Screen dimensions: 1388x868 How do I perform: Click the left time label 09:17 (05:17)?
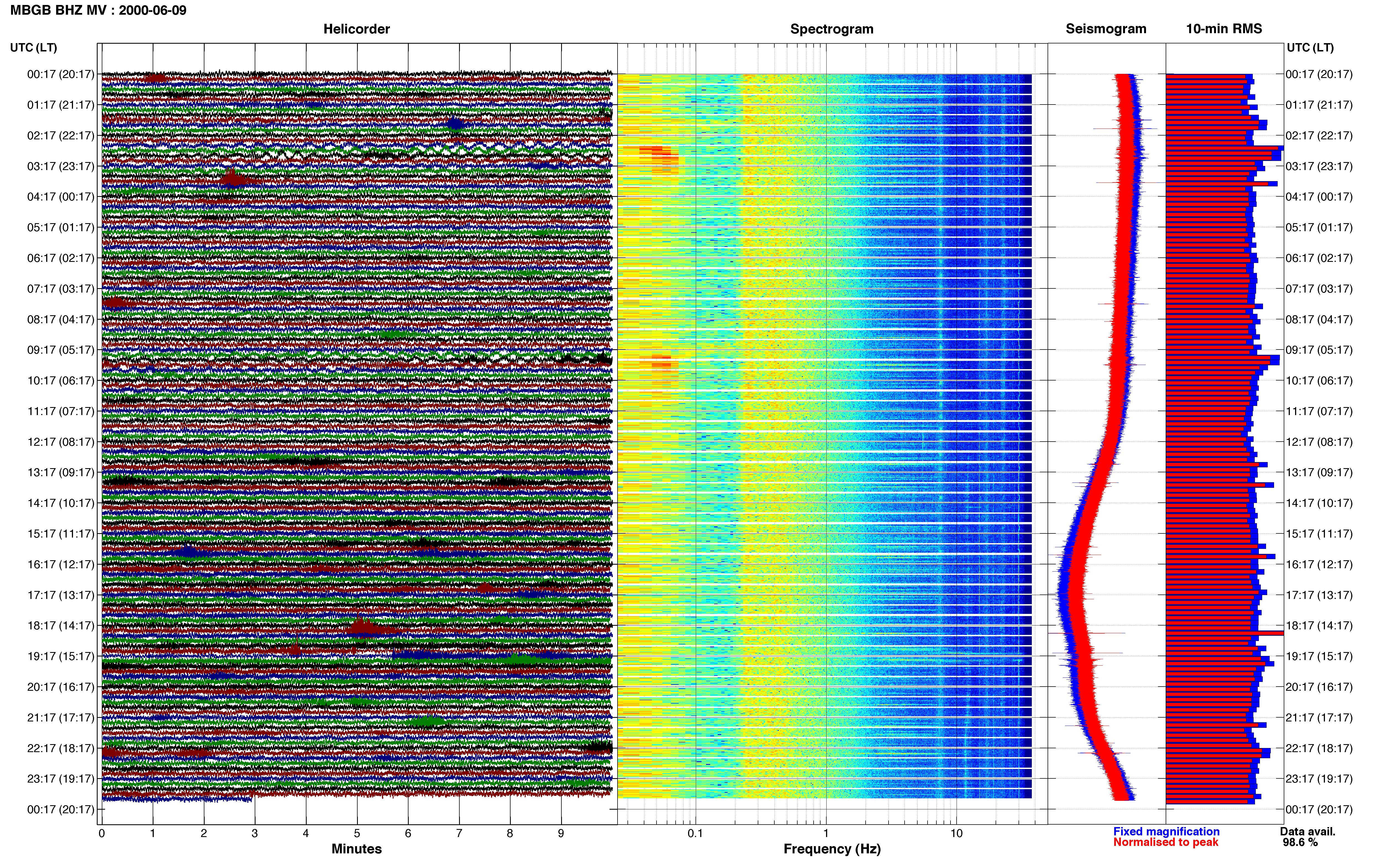(61, 350)
